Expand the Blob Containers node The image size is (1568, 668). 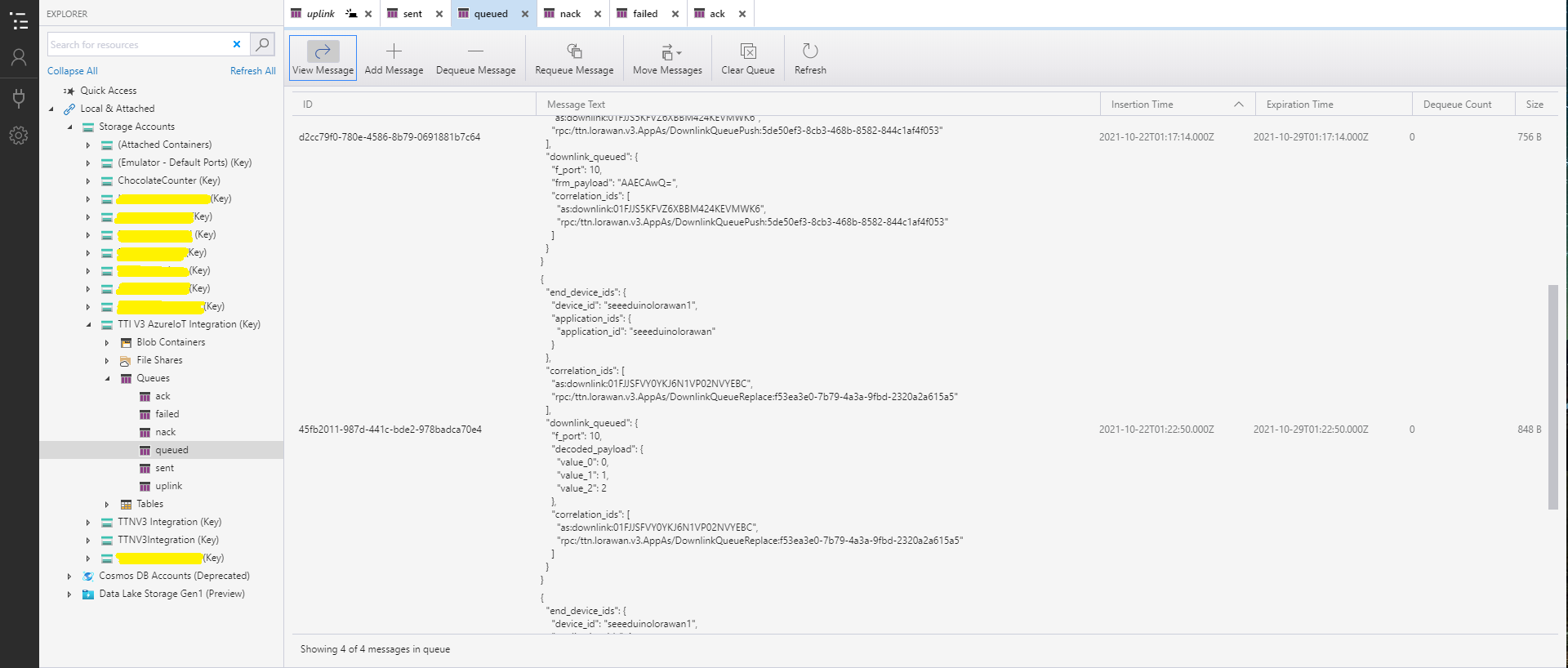[x=107, y=343]
